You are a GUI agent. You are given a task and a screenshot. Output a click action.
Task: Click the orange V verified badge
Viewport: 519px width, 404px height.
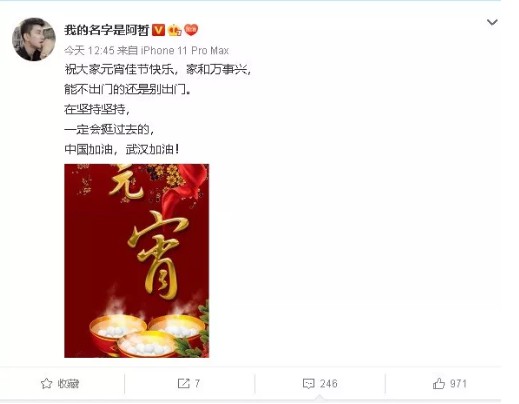click(x=158, y=30)
